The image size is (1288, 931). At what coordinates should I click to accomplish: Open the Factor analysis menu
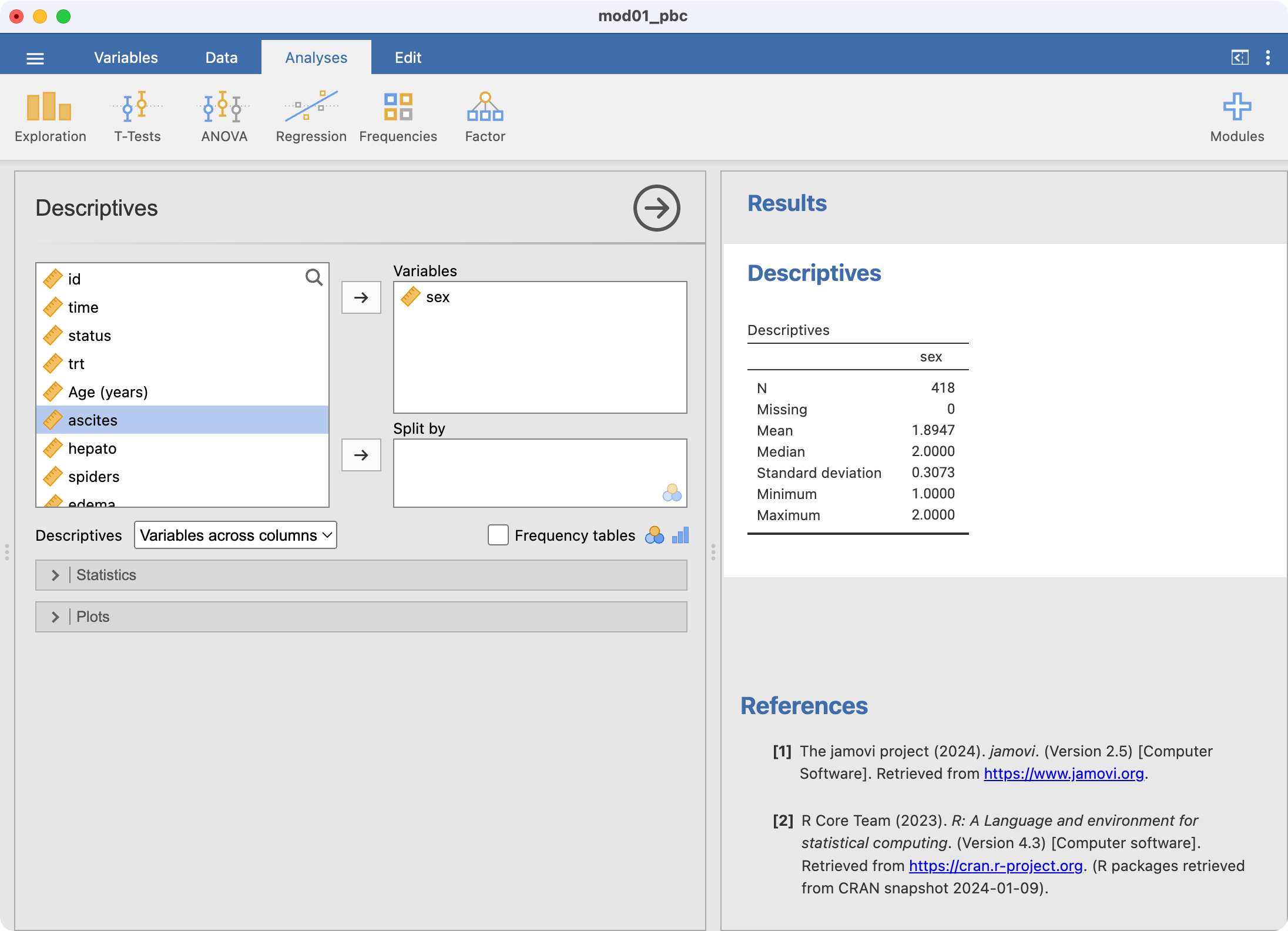click(485, 116)
